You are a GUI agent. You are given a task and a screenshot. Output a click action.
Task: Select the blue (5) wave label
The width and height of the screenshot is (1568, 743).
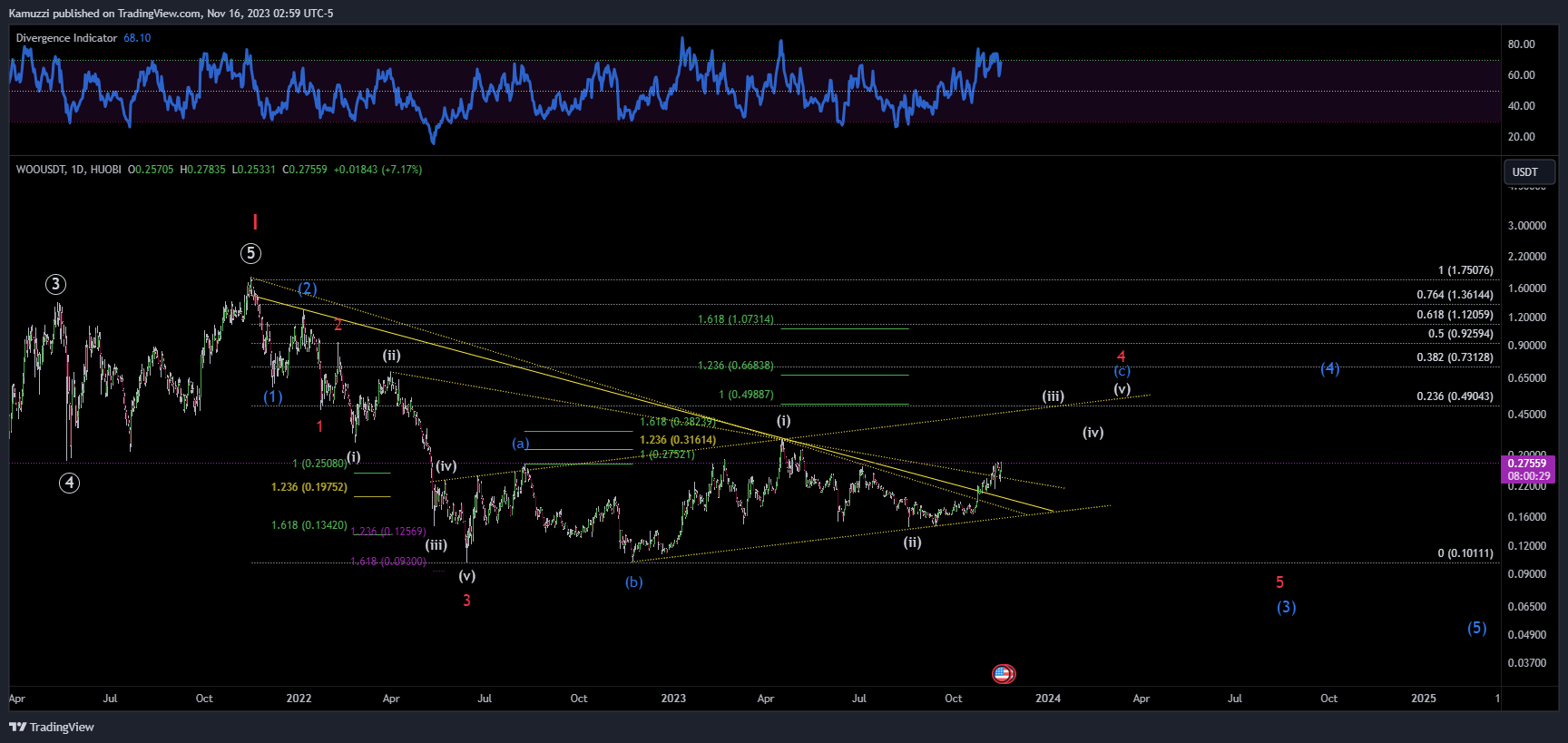[1477, 628]
